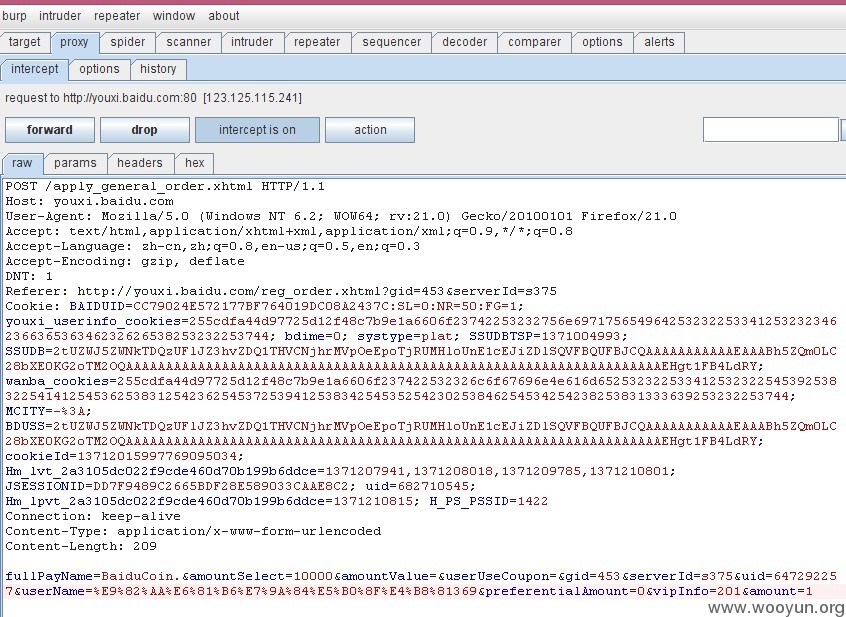Click the POST /apply_general_order.xhtml request line

[165, 187]
